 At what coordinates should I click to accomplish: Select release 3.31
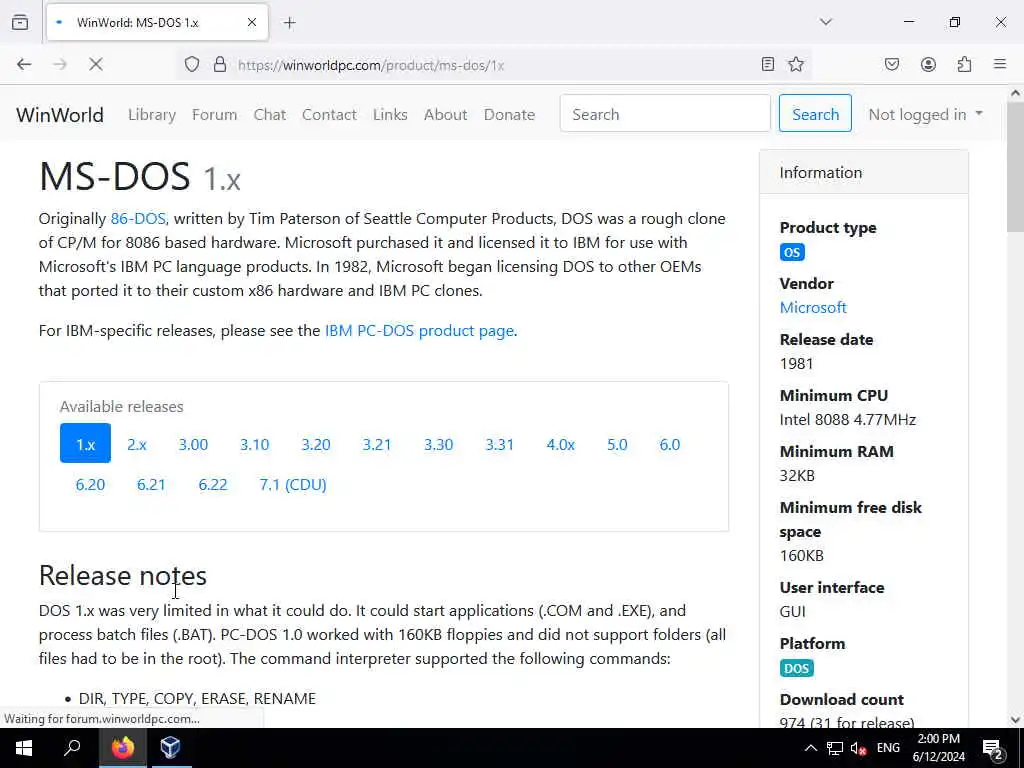[500, 444]
